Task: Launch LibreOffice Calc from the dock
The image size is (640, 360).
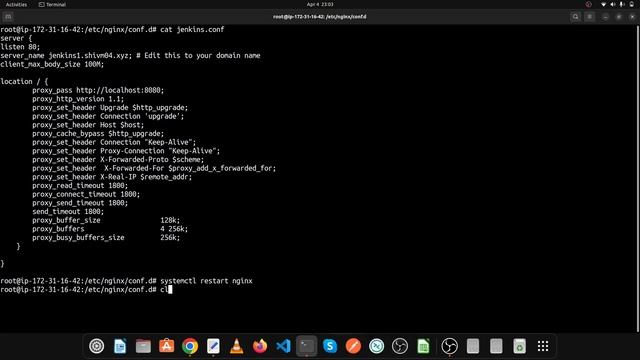Action: pos(423,346)
